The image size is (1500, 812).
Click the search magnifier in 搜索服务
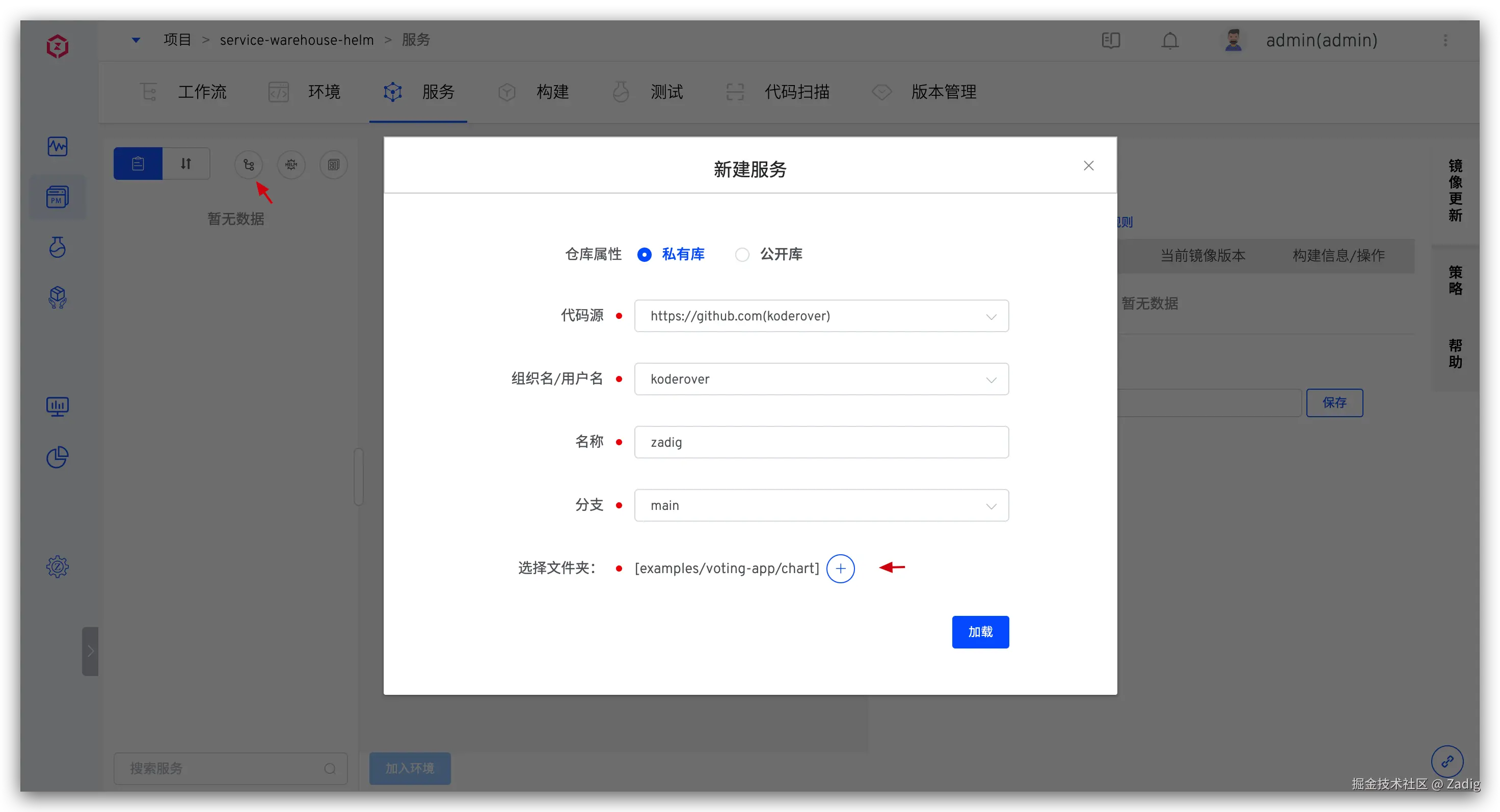pos(330,768)
